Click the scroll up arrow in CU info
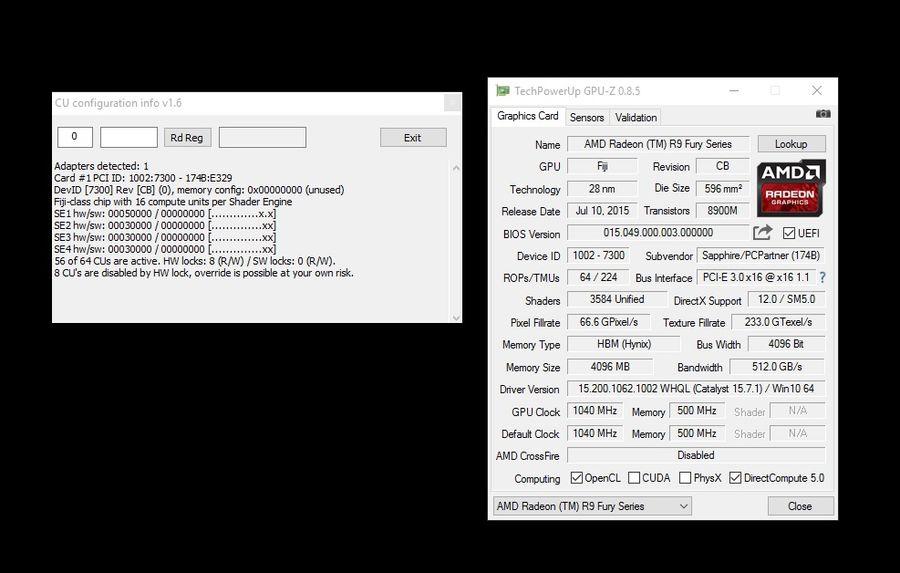Viewport: 900px width, 573px height. (x=456, y=168)
